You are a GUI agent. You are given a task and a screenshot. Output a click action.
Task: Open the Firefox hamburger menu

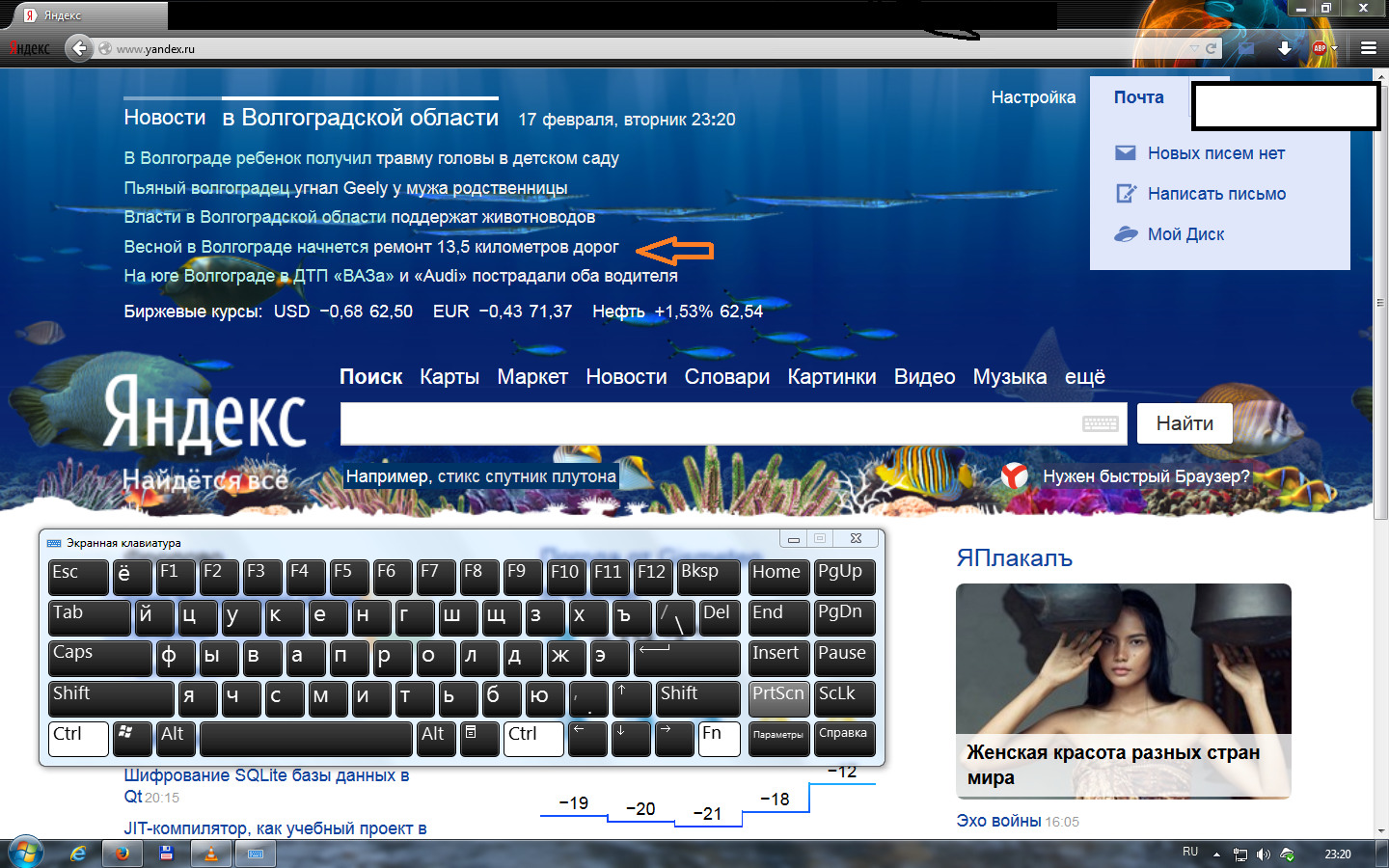(1368, 48)
